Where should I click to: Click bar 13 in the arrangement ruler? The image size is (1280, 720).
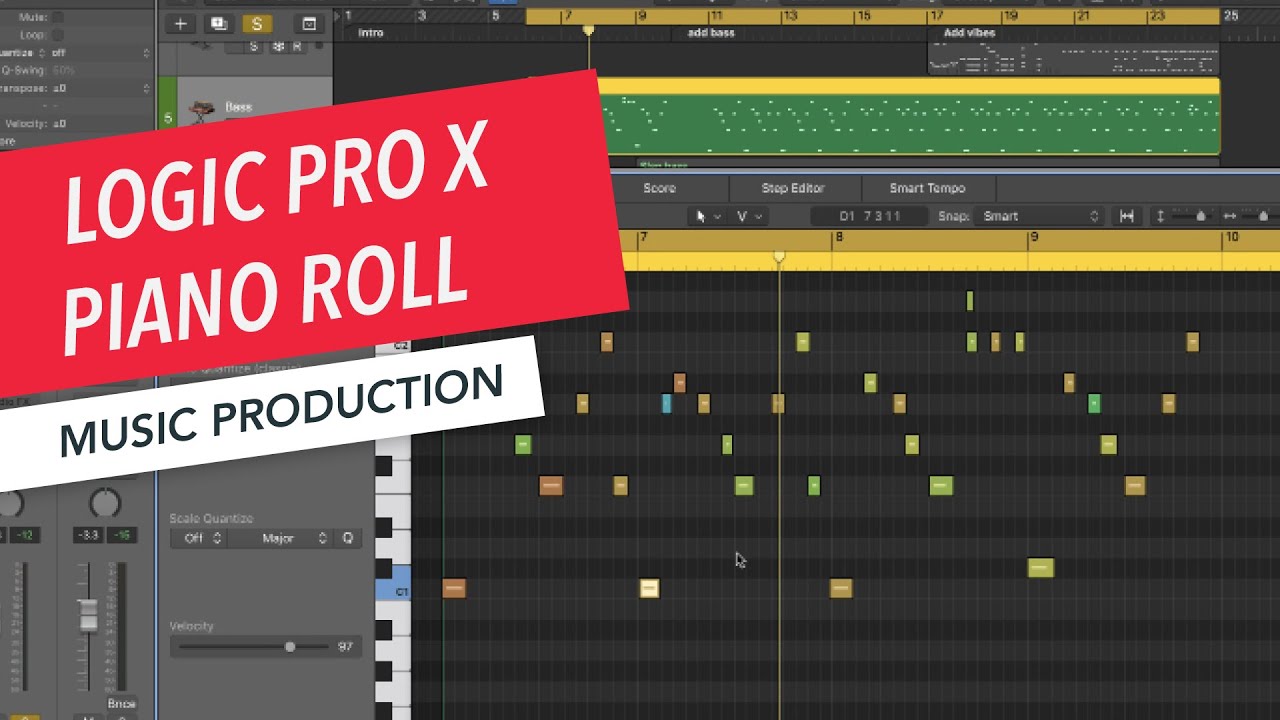pyautogui.click(x=789, y=16)
